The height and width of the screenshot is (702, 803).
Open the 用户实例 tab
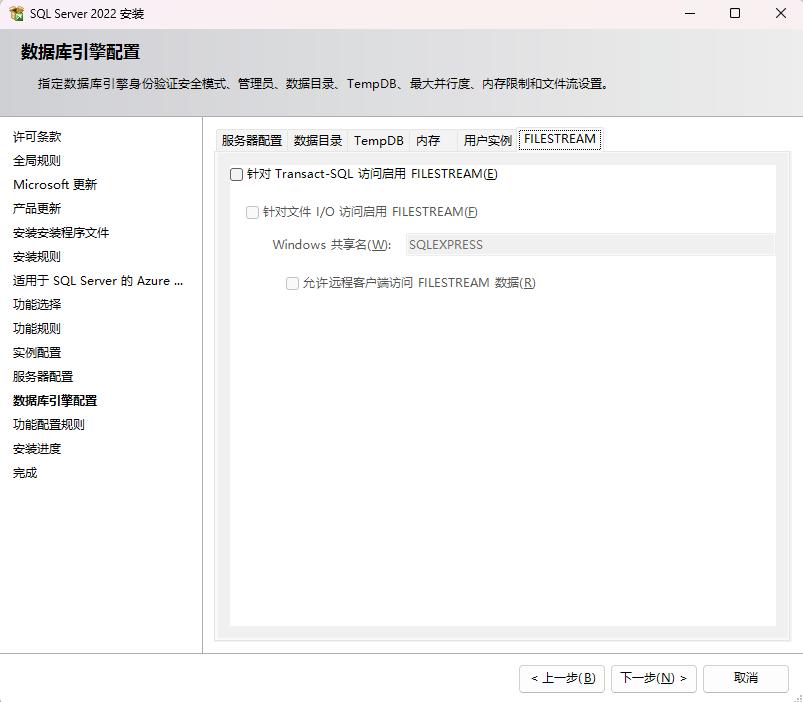487,141
